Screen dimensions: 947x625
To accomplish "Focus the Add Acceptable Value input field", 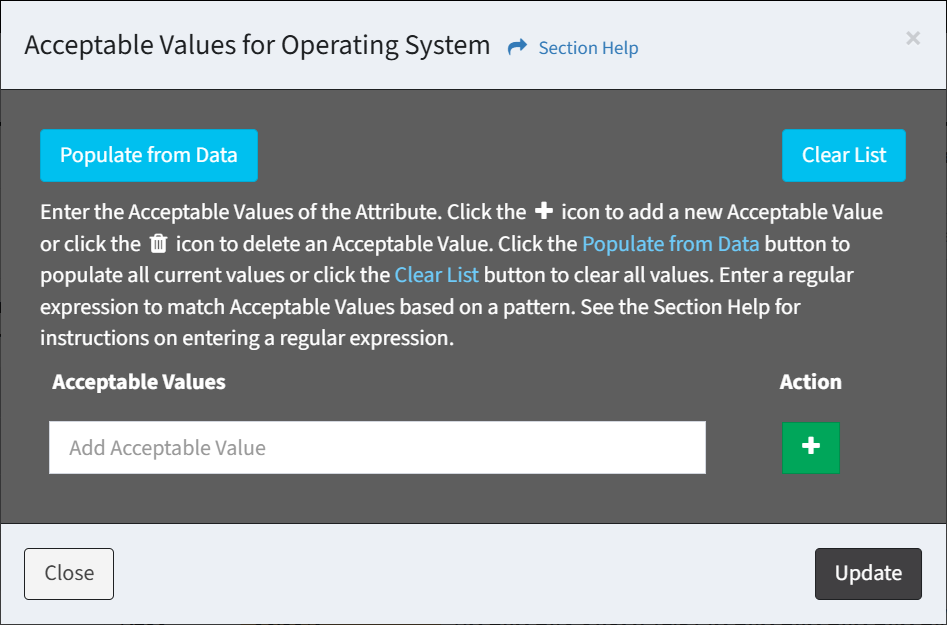I will pos(377,447).
